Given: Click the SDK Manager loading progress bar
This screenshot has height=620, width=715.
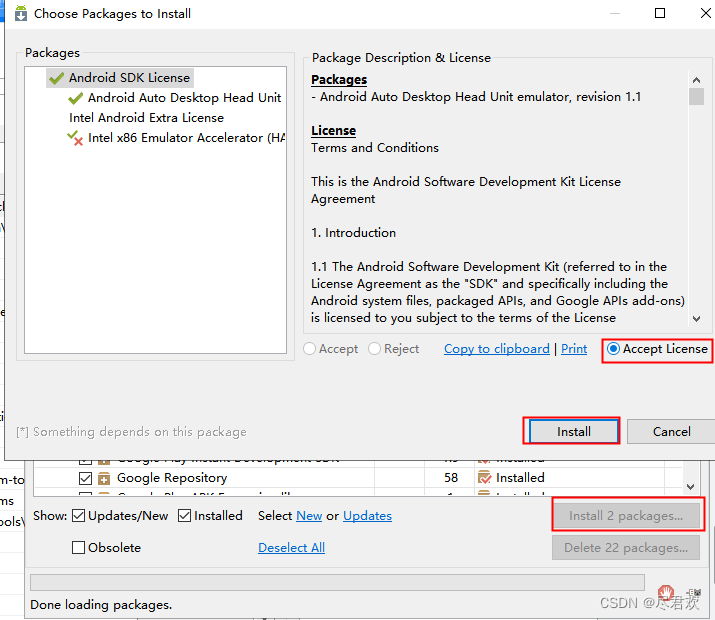Looking at the screenshot, I should coord(337,582).
